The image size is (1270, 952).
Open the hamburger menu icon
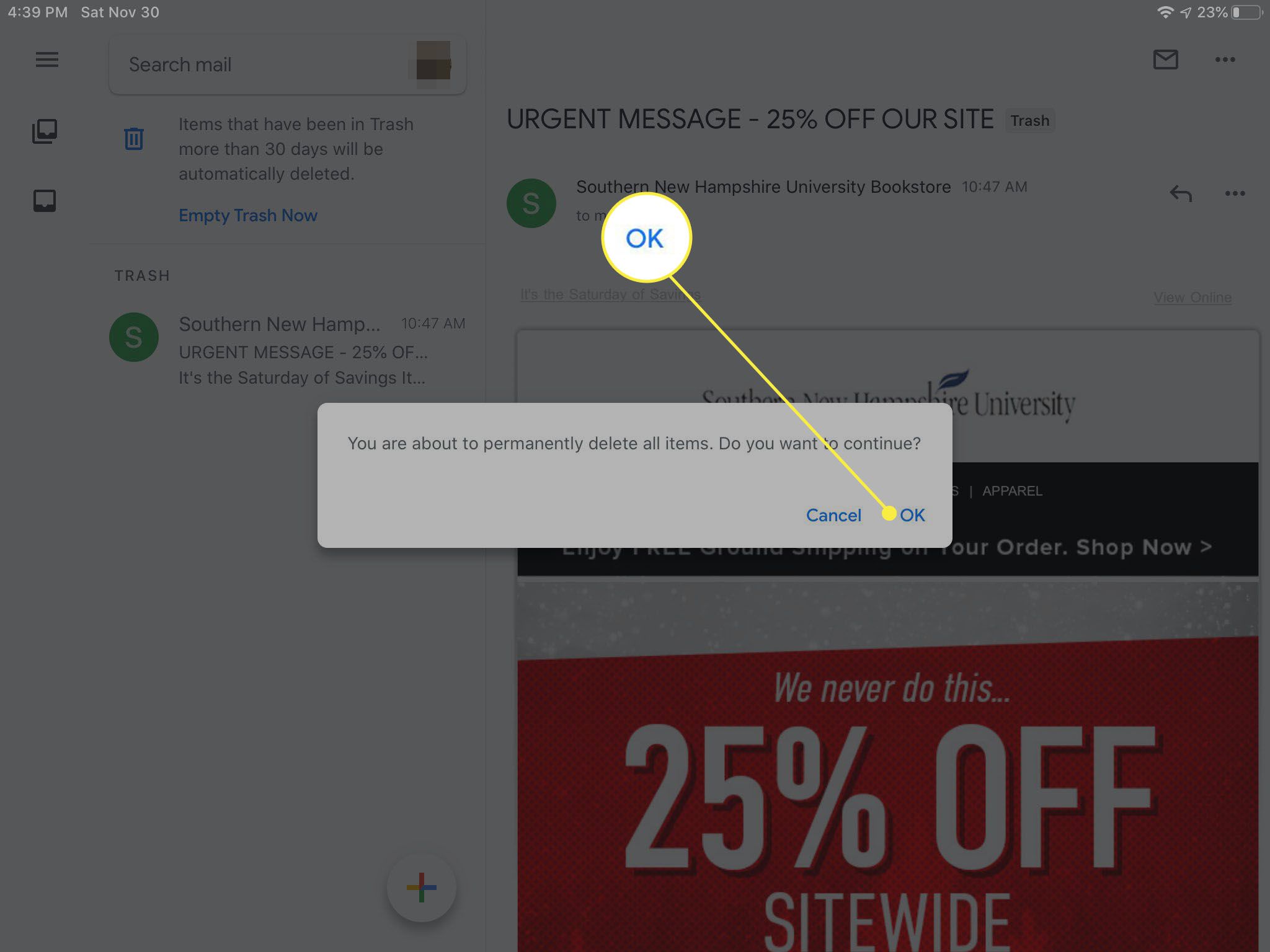coord(46,59)
